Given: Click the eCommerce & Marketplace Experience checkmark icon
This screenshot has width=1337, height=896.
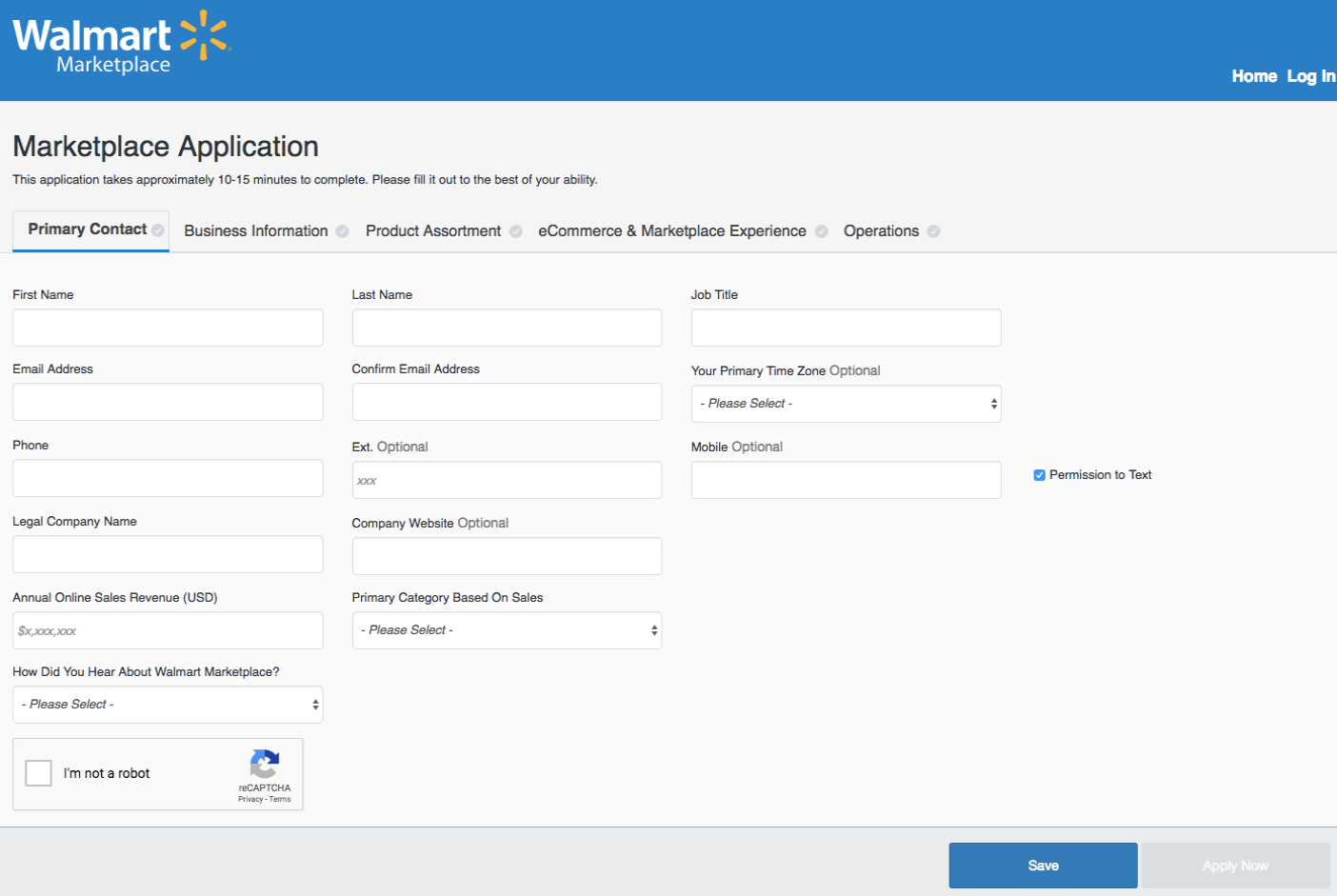Looking at the screenshot, I should [822, 231].
